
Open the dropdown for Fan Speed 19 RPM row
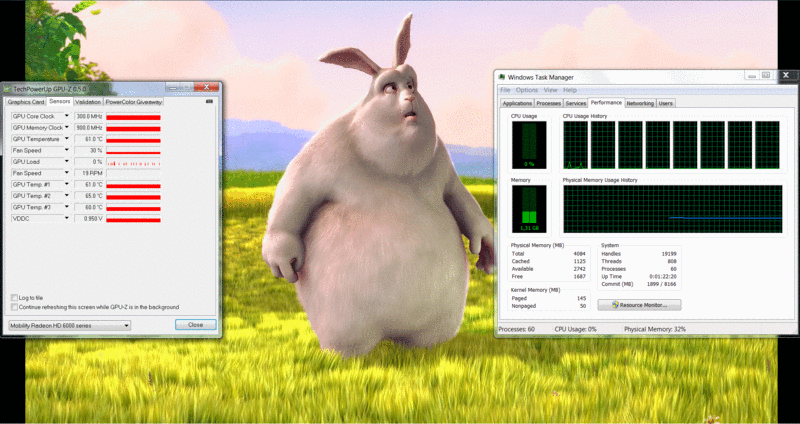point(66,173)
